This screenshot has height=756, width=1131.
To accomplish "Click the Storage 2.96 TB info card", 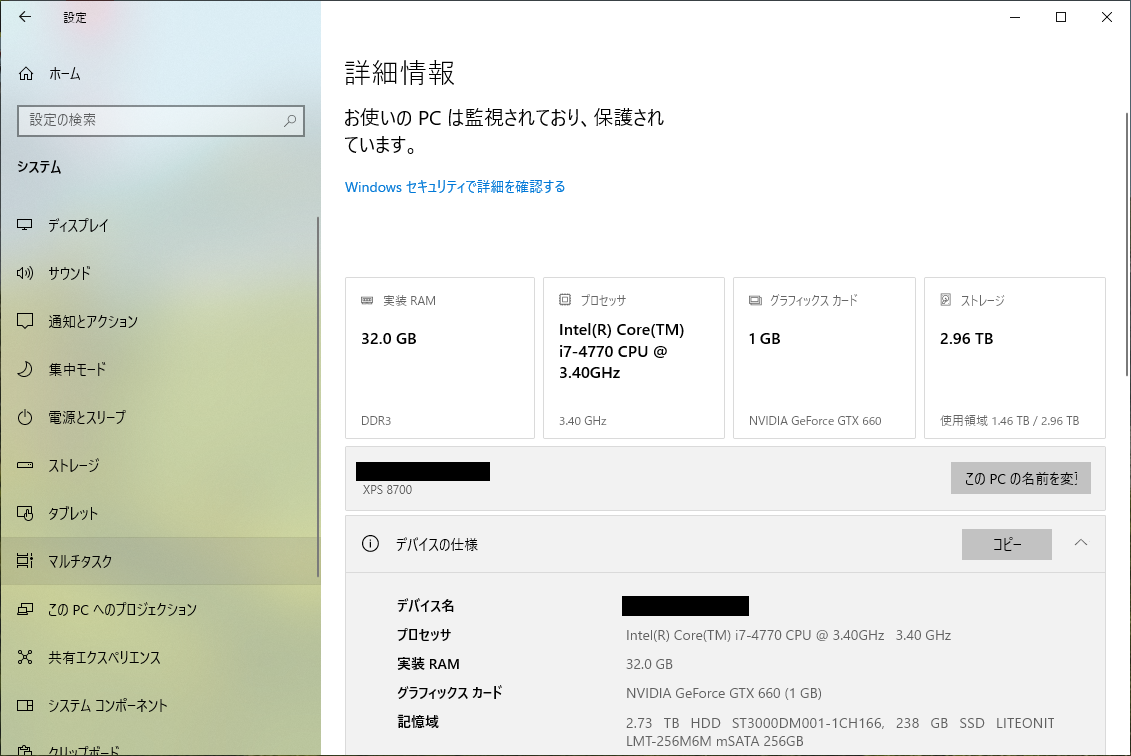I will (1014, 358).
